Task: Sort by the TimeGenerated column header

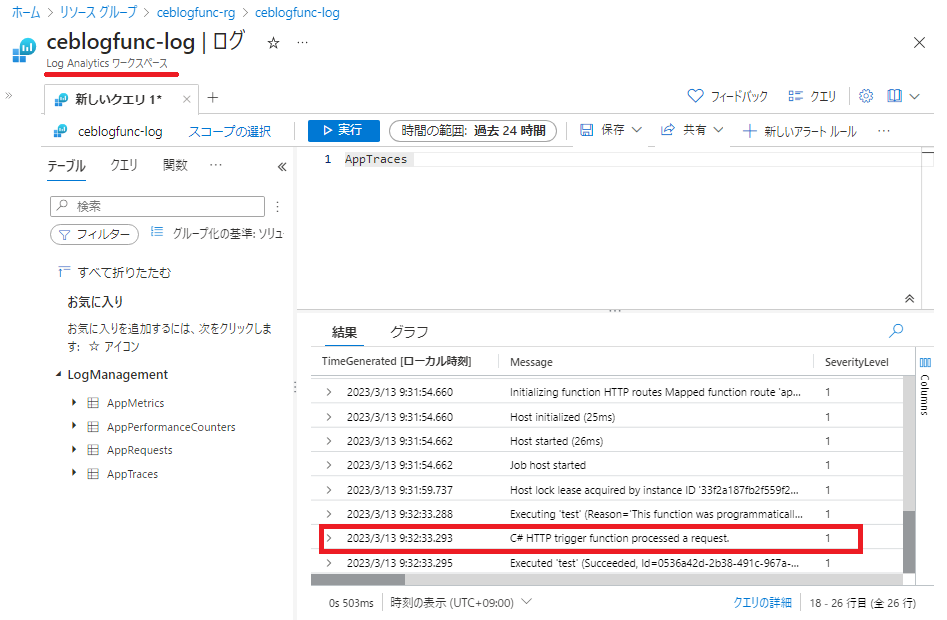Action: point(396,361)
